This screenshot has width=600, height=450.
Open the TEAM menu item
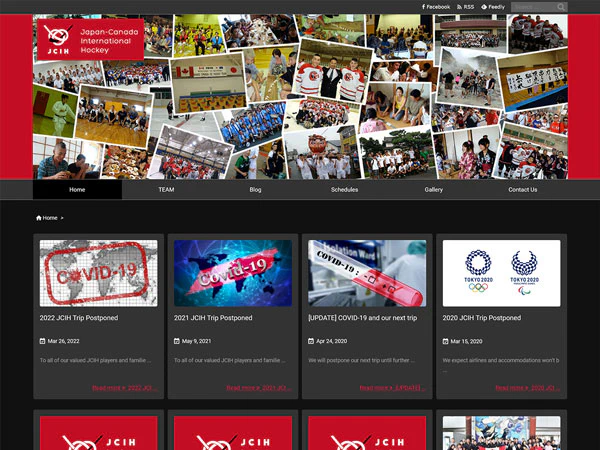tap(166, 189)
